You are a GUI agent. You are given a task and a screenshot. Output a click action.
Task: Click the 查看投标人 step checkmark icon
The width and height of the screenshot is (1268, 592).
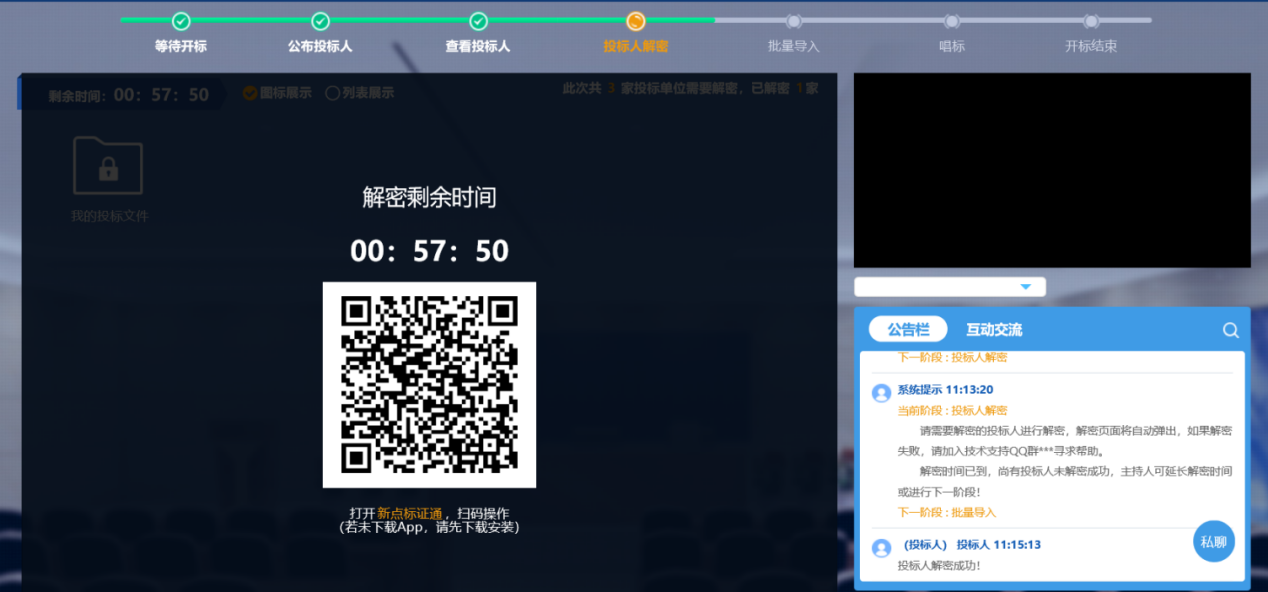(x=478, y=21)
